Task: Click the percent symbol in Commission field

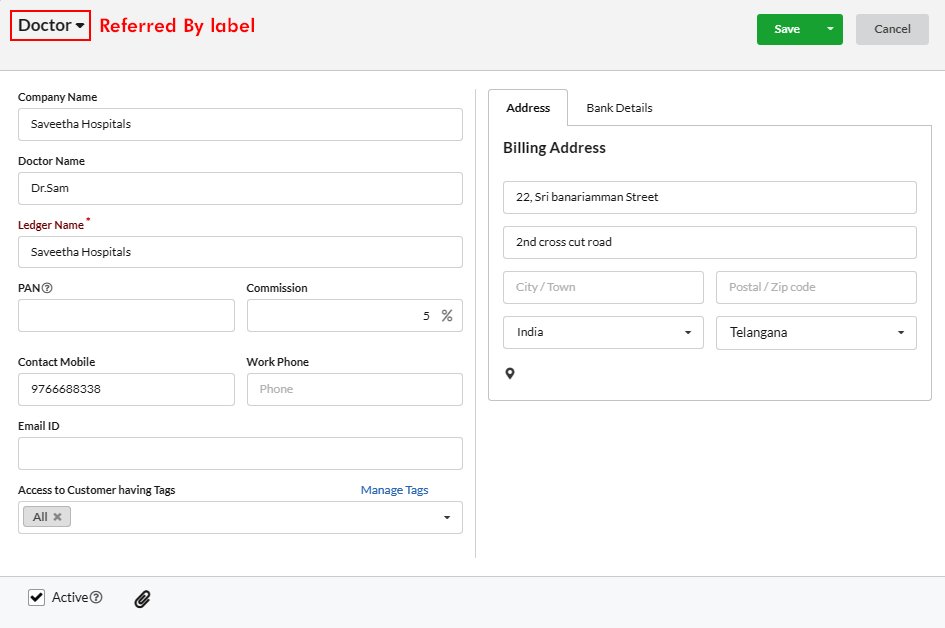Action: click(447, 315)
